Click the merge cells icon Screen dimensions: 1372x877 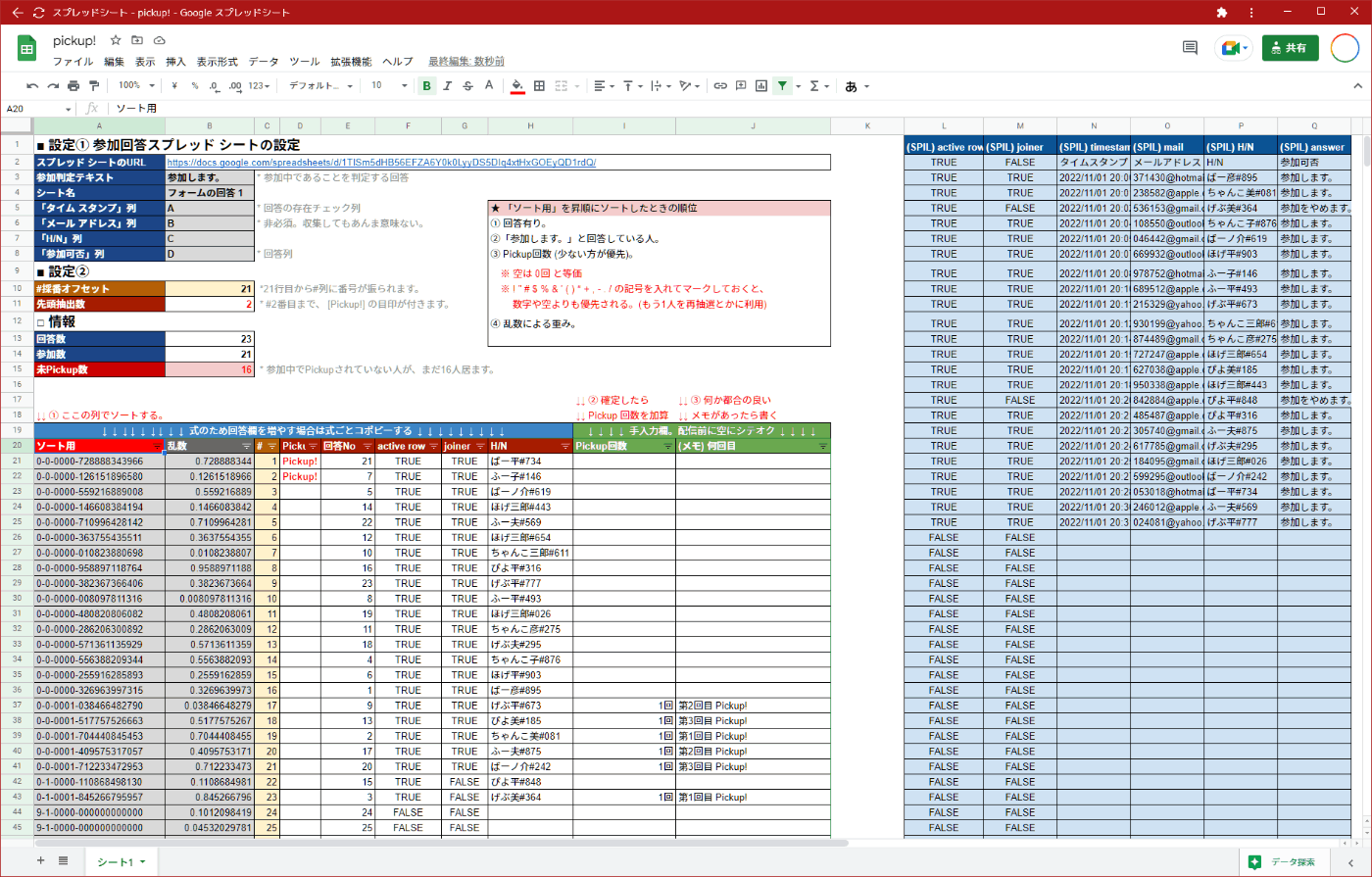click(x=561, y=86)
